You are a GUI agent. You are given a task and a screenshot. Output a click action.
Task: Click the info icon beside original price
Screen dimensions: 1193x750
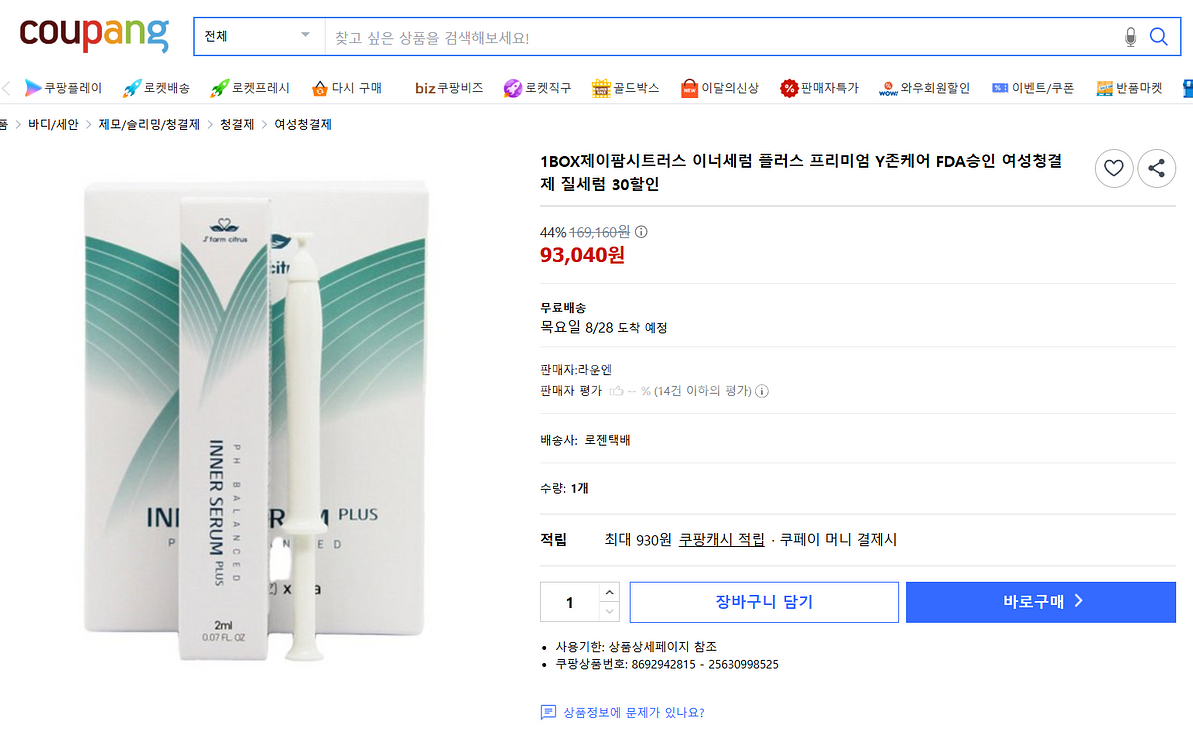(642, 232)
